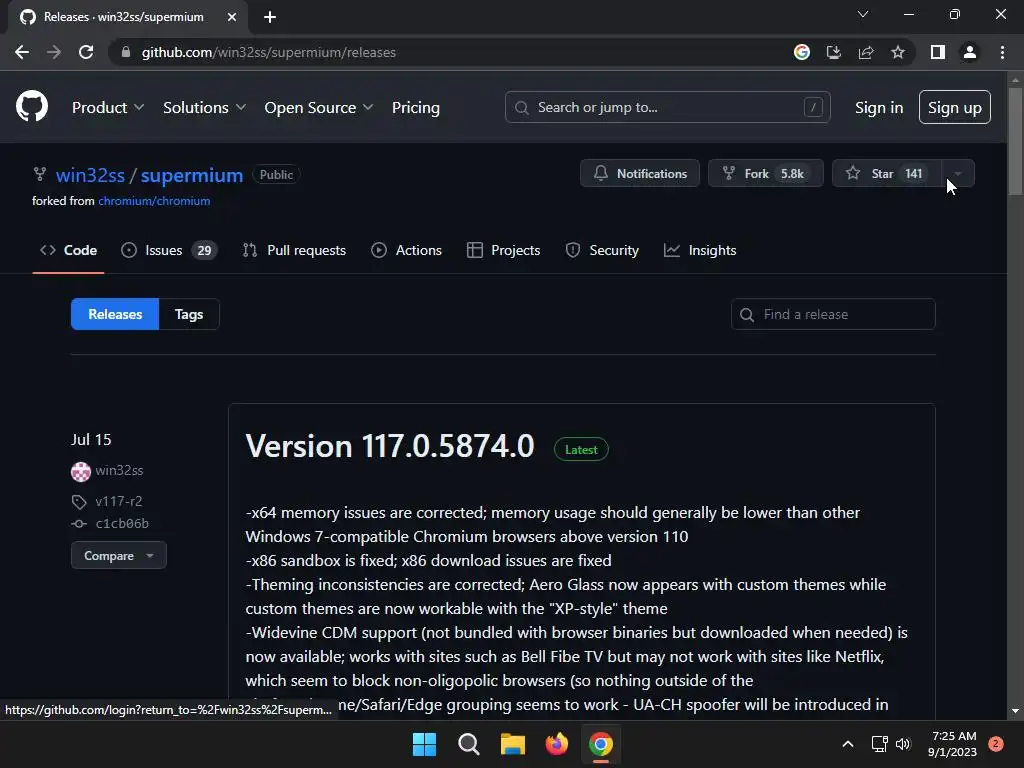Open Chrome three-dot menu

click(1002, 52)
